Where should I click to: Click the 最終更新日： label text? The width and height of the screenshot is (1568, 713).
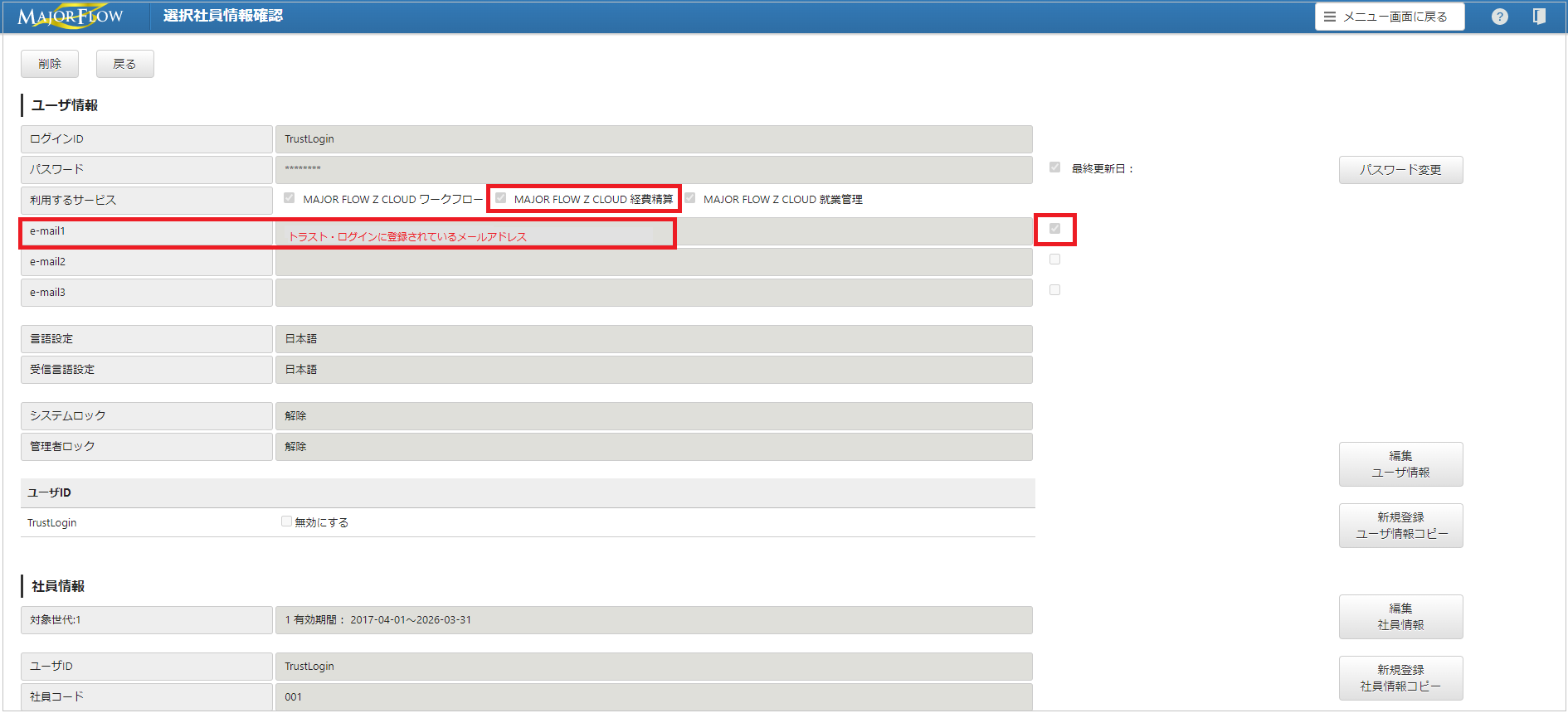tap(1103, 168)
